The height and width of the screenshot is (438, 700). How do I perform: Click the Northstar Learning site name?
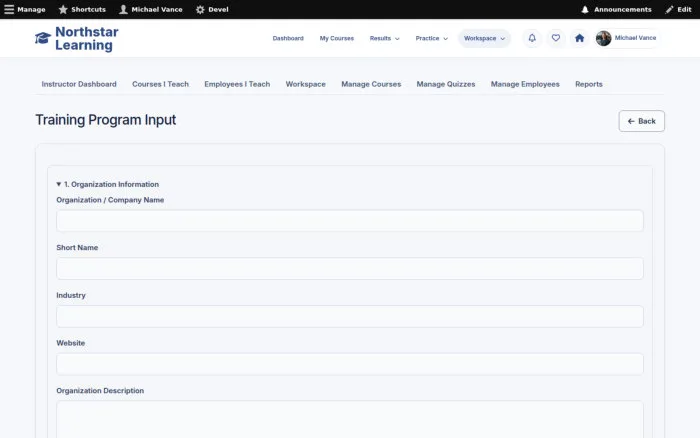pyautogui.click(x=87, y=38)
